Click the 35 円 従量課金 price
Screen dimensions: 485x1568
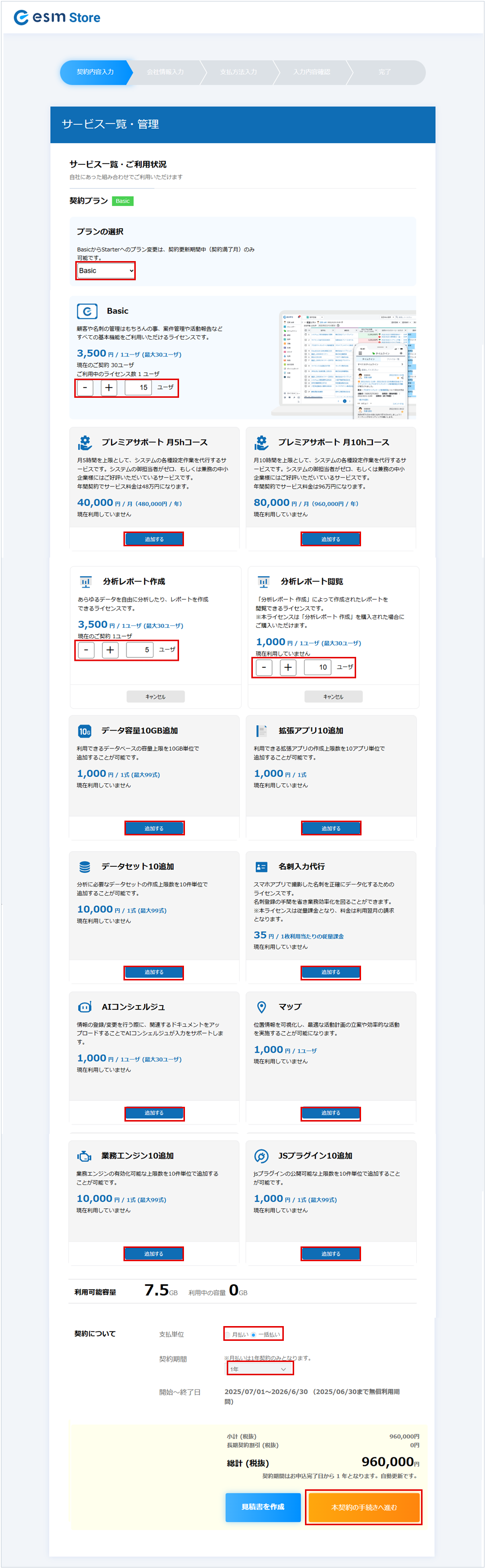pyautogui.click(x=299, y=936)
